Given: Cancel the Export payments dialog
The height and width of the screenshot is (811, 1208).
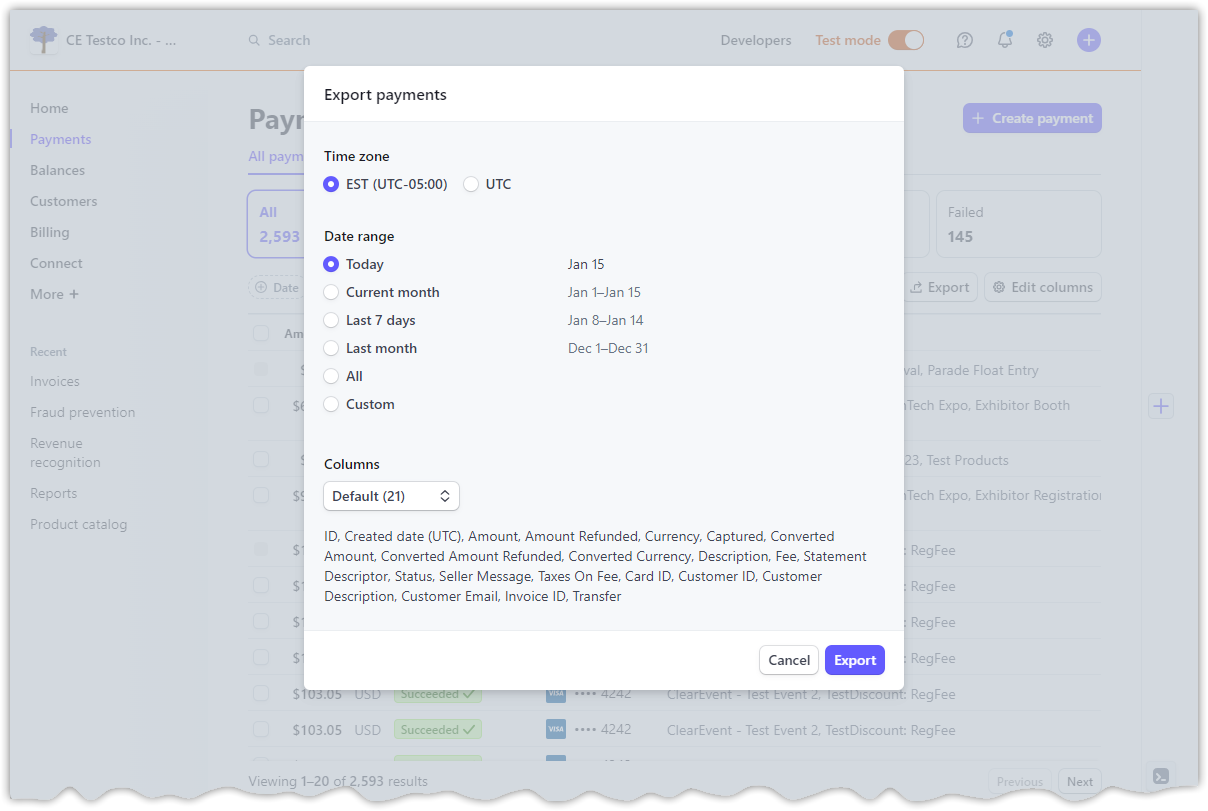Looking at the screenshot, I should [x=788, y=660].
